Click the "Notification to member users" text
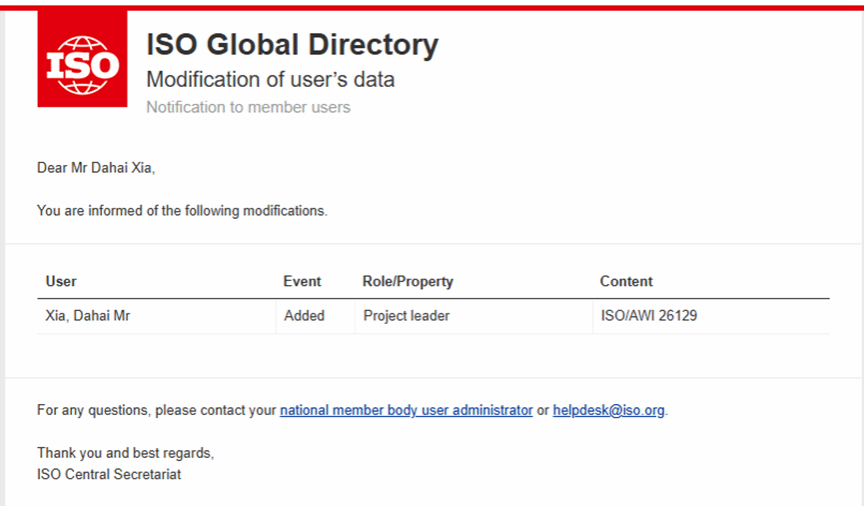Image resolution: width=864 pixels, height=506 pixels. coord(248,107)
